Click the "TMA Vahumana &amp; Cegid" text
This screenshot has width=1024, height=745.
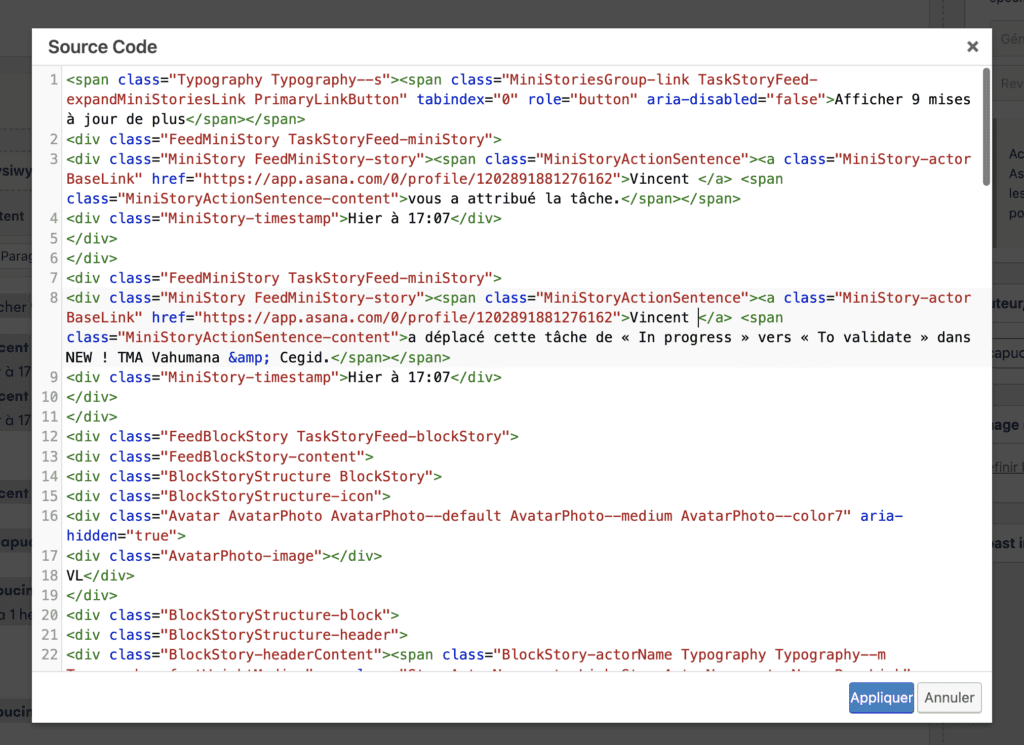232,357
